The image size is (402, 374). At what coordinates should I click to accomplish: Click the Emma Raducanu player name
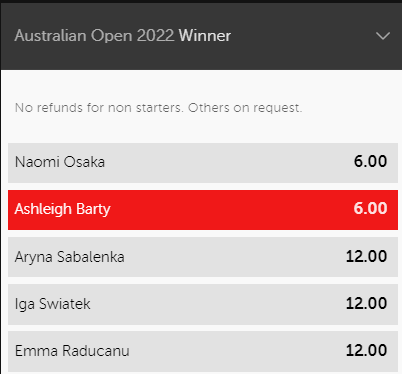pyautogui.click(x=72, y=351)
